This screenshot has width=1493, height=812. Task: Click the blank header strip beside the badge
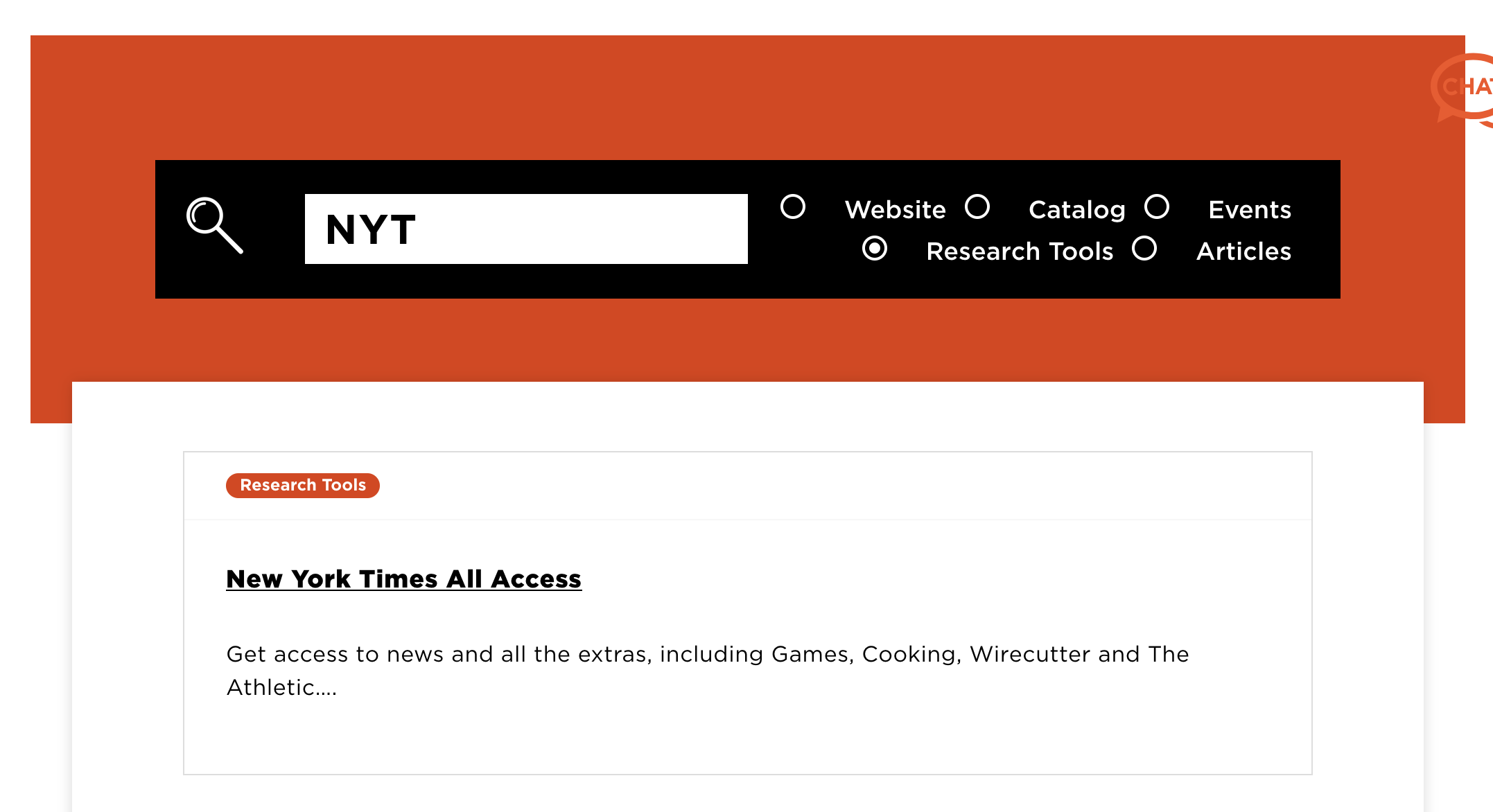tap(832, 486)
